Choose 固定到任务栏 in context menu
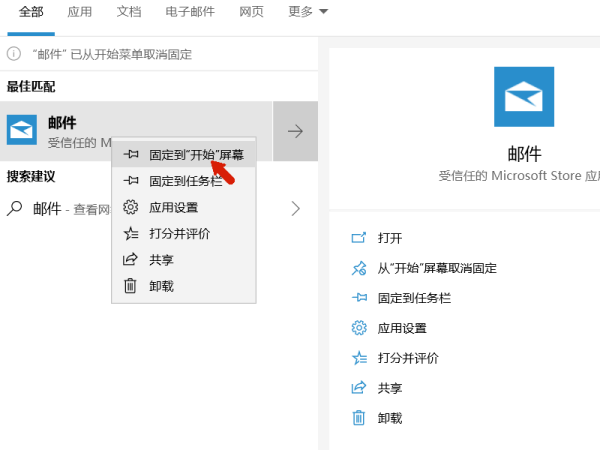 (x=184, y=181)
